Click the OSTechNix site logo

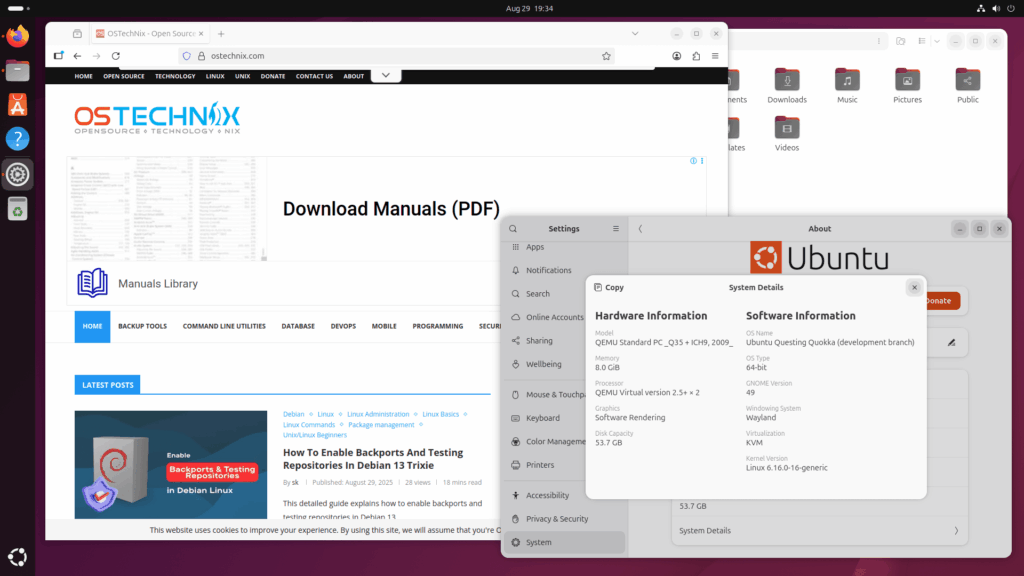[157, 118]
